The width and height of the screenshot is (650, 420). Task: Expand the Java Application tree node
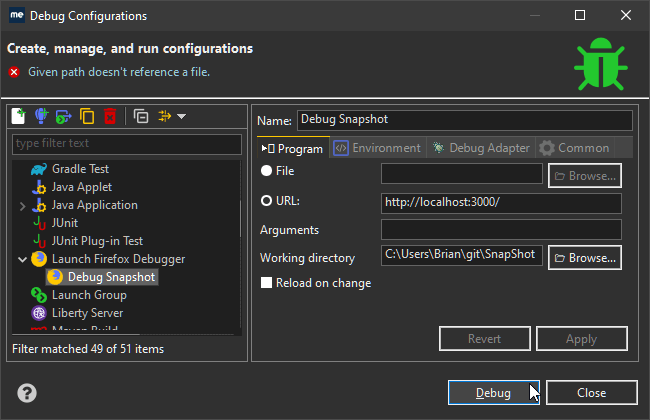point(23,205)
